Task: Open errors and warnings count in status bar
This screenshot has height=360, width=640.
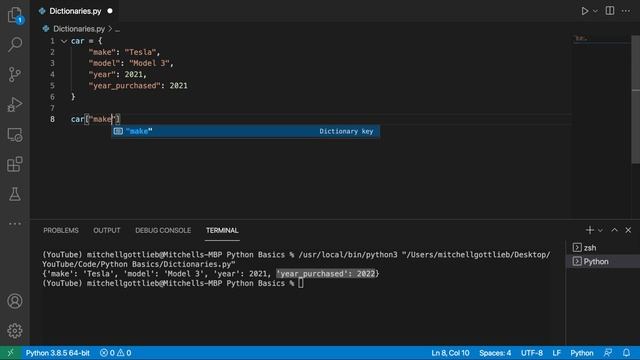Action: click(x=116, y=353)
